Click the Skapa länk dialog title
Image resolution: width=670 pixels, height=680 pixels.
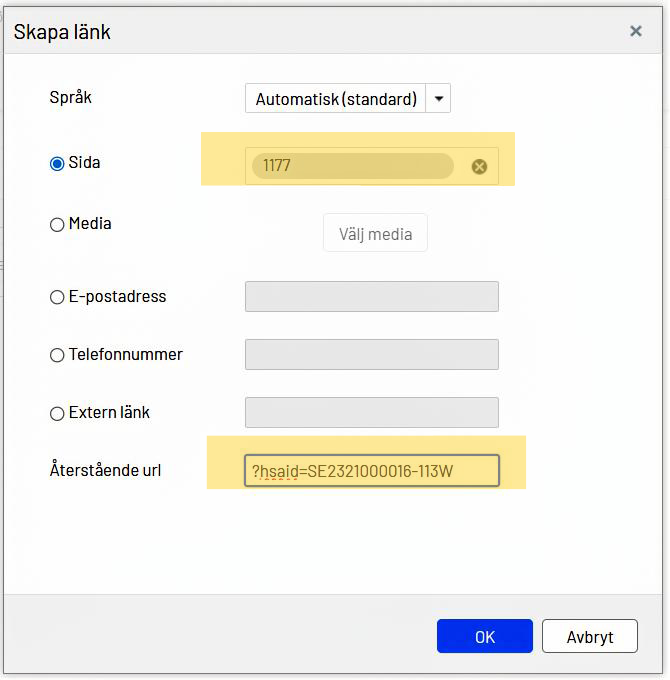click(62, 32)
